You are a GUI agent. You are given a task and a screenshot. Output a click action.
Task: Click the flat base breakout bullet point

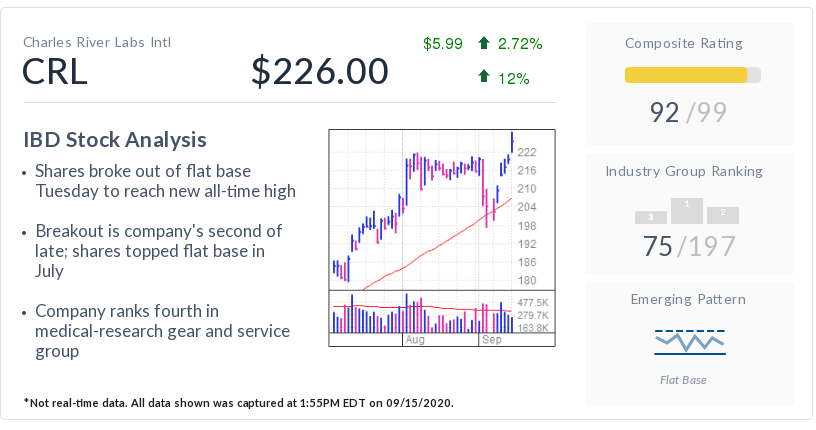[x=165, y=180]
